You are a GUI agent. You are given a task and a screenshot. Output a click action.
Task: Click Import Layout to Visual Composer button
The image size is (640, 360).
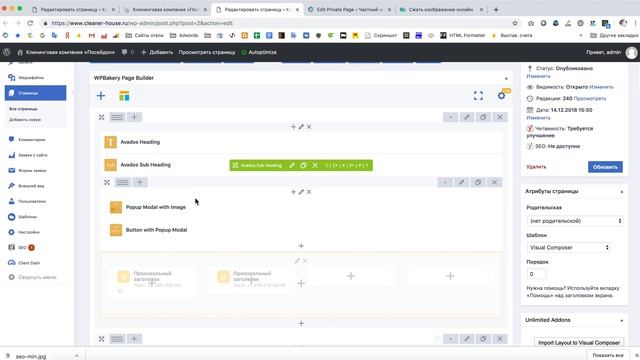pos(579,342)
